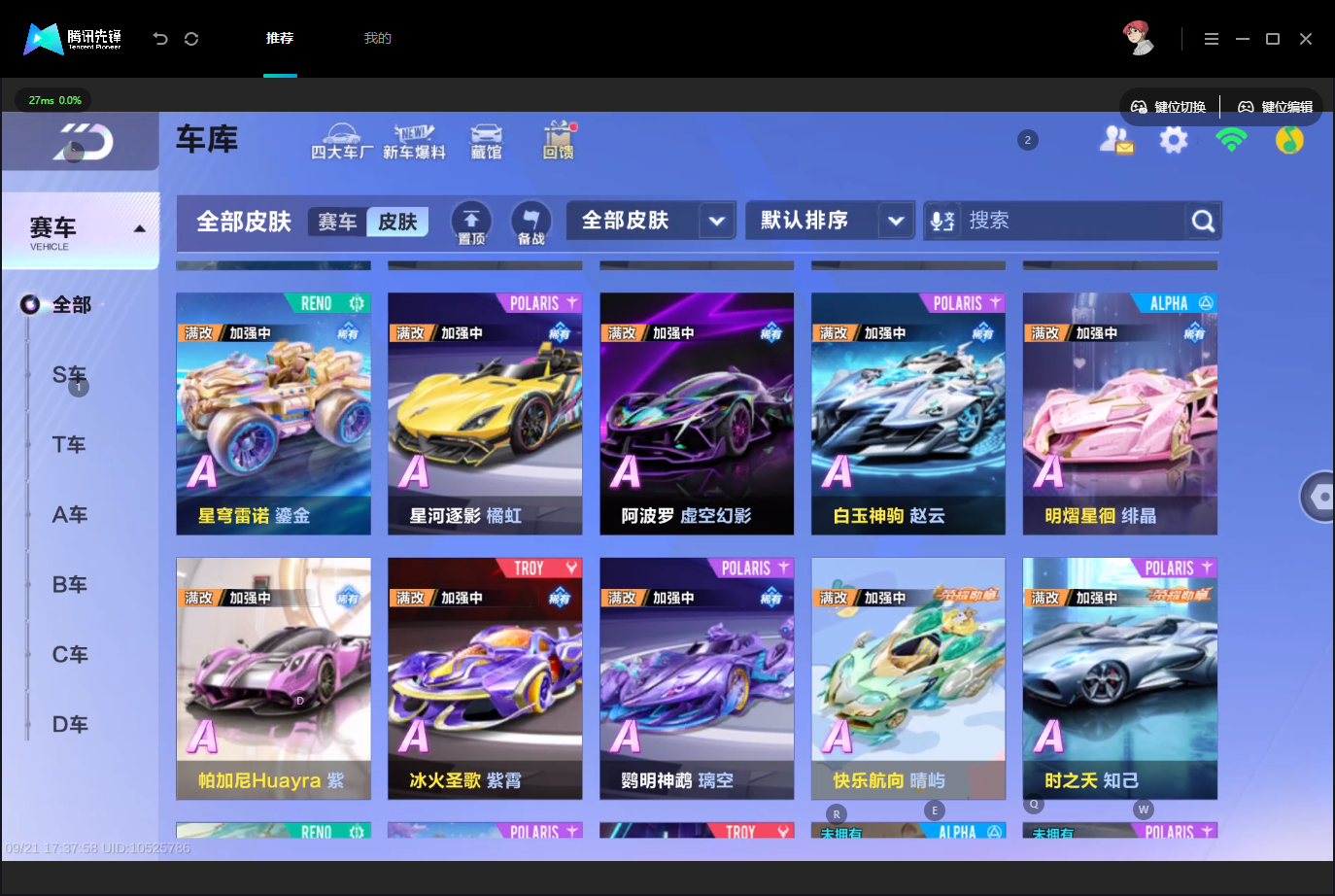Viewport: 1335px width, 896px height.
Task: Click the back arrow in the title bar
Action: pos(160,39)
